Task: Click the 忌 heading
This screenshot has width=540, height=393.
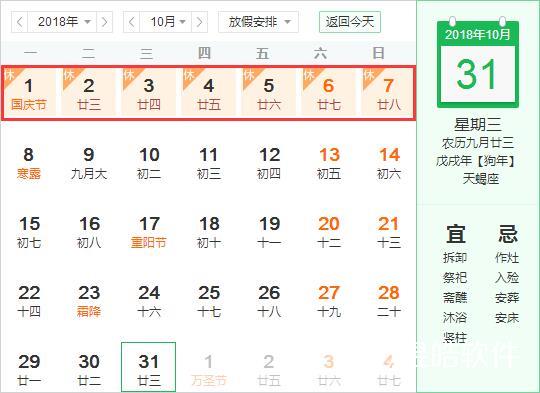Action: 508,234
